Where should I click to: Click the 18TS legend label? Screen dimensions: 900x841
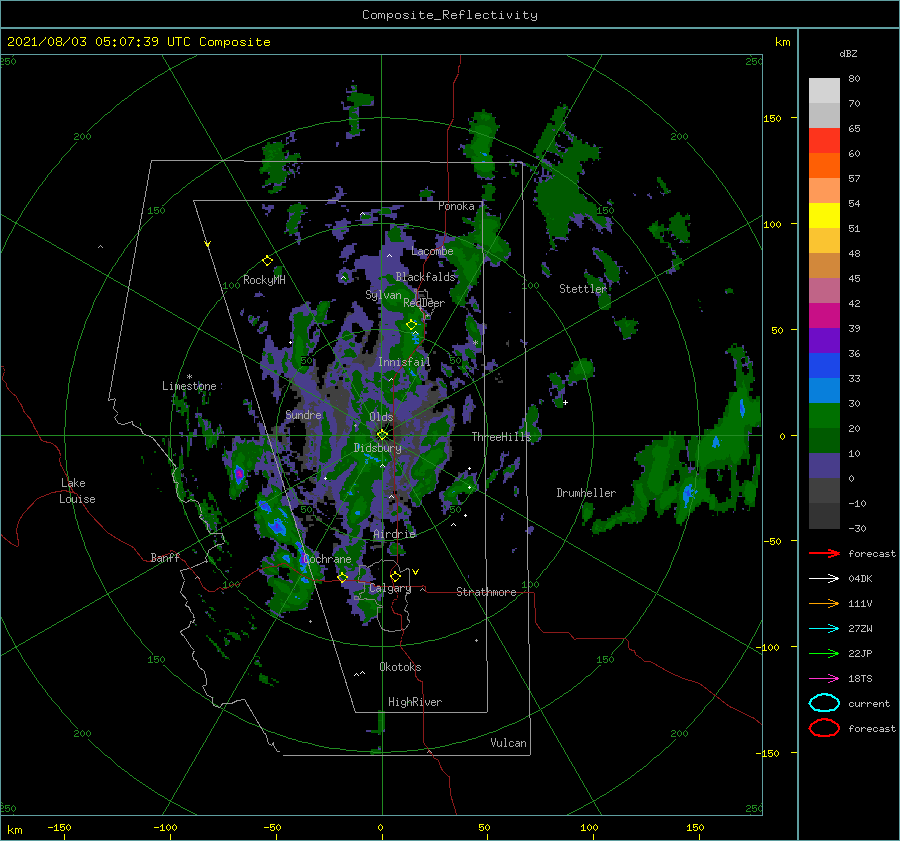860,679
